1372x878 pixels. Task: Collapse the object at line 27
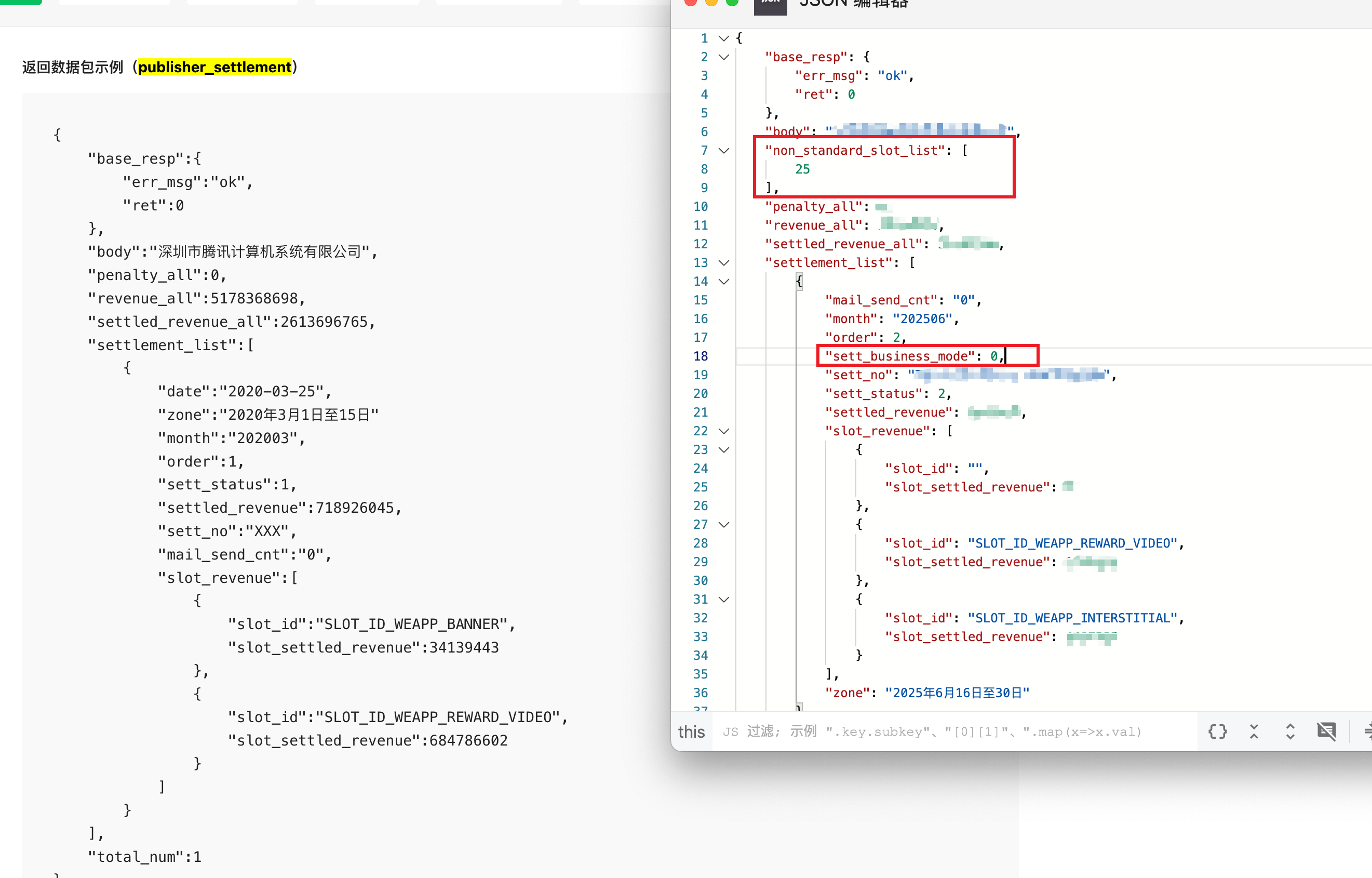[723, 525]
